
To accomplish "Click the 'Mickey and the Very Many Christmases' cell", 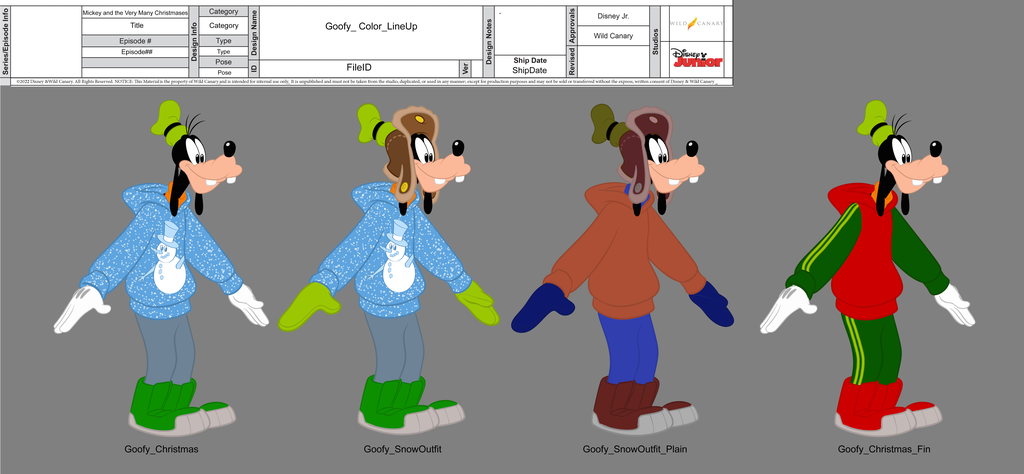I will pyautogui.click(x=135, y=12).
